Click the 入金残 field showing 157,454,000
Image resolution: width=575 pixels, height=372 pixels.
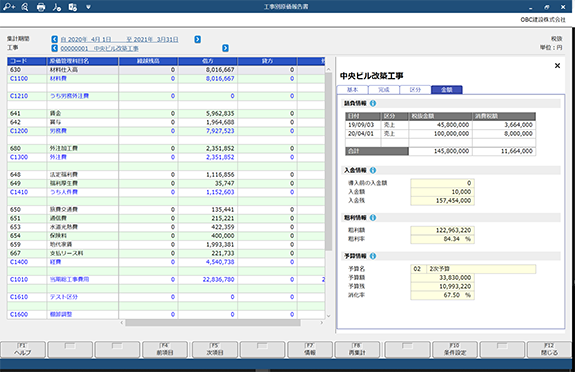[x=443, y=201]
